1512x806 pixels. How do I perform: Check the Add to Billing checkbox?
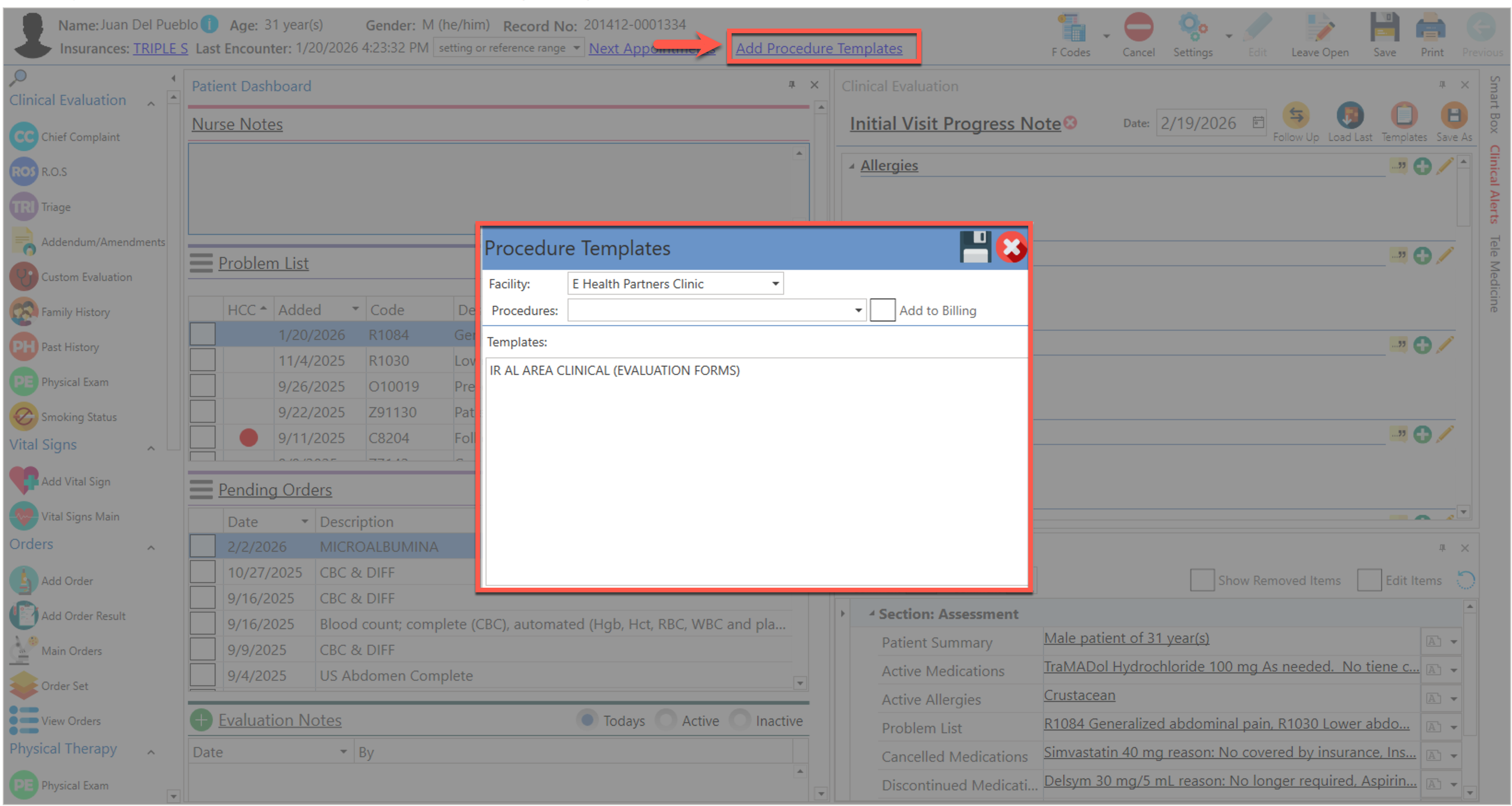click(882, 310)
